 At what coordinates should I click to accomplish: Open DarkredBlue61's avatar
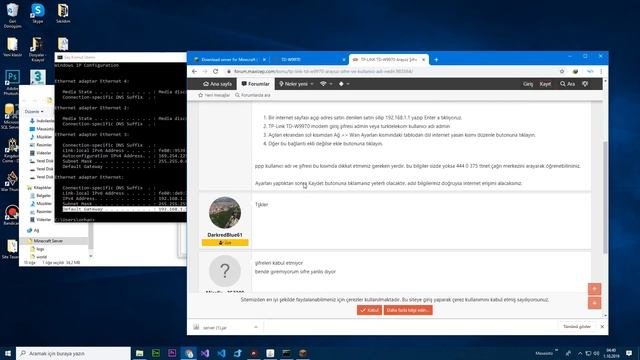[x=225, y=213]
